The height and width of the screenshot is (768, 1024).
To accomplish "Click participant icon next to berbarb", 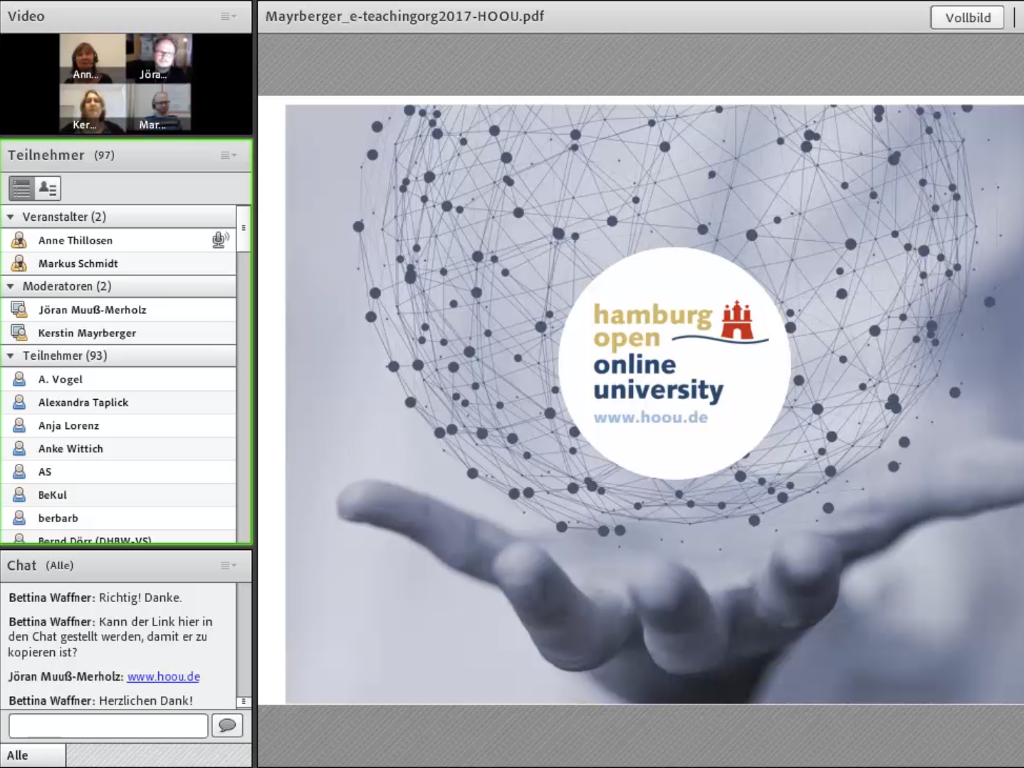I will point(19,518).
